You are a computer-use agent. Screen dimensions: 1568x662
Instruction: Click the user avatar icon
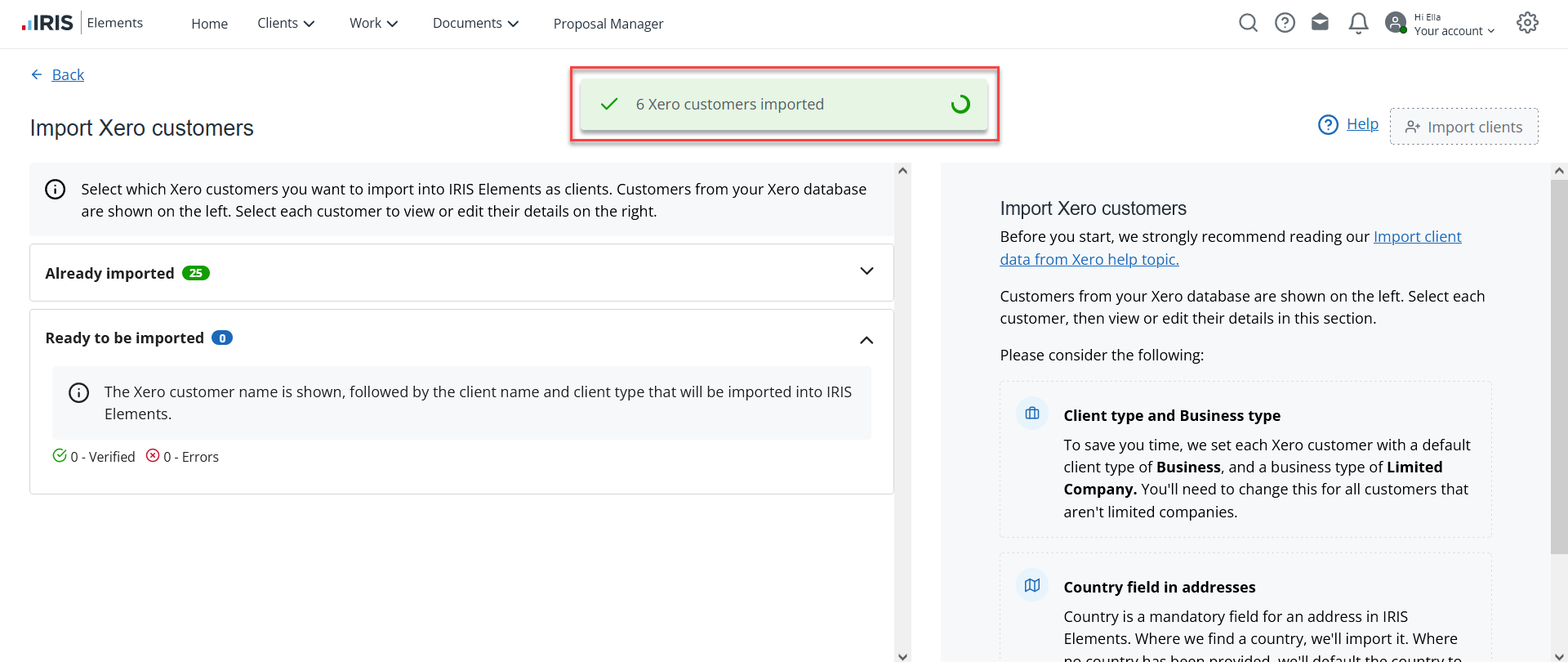pyautogui.click(x=1396, y=23)
